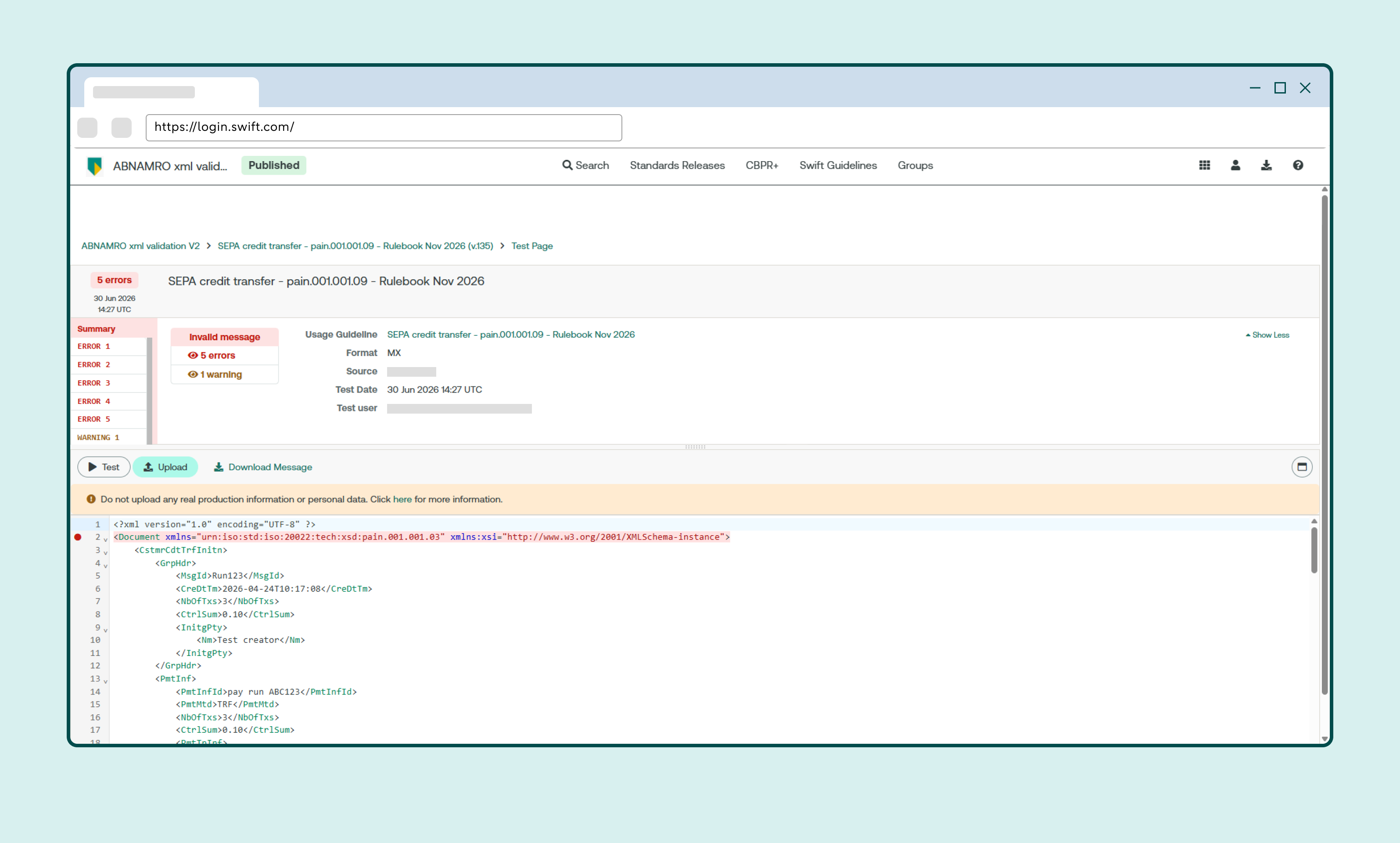Select the open browser tab
This screenshot has height=843, width=1400.
(x=172, y=92)
